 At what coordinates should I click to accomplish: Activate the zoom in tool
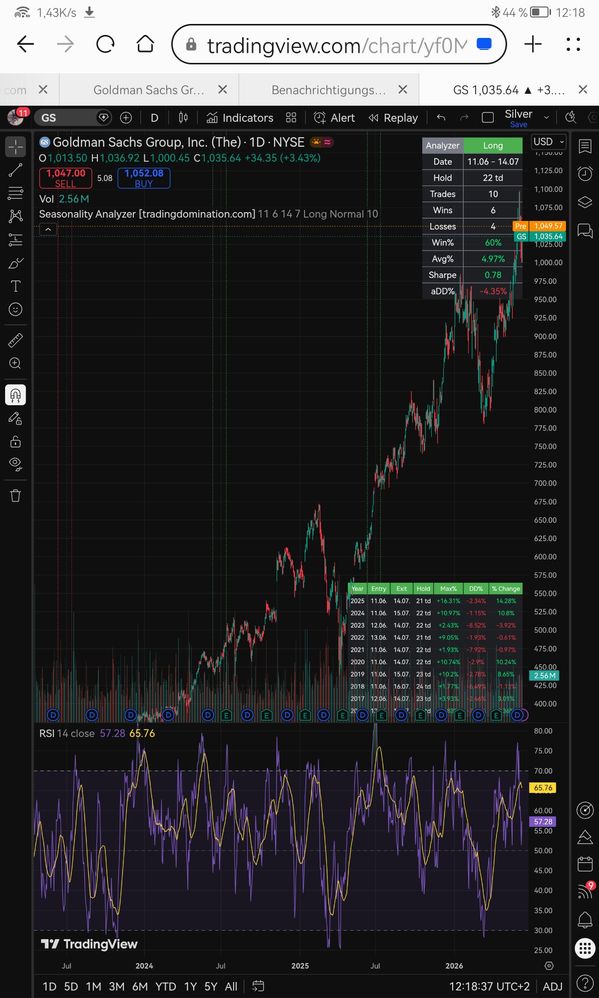[x=15, y=363]
